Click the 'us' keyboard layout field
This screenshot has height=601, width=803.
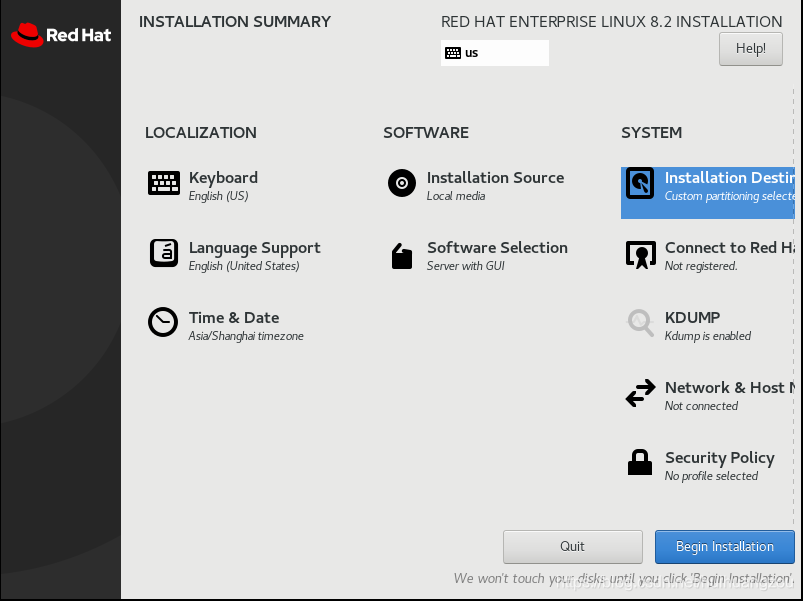coord(495,53)
